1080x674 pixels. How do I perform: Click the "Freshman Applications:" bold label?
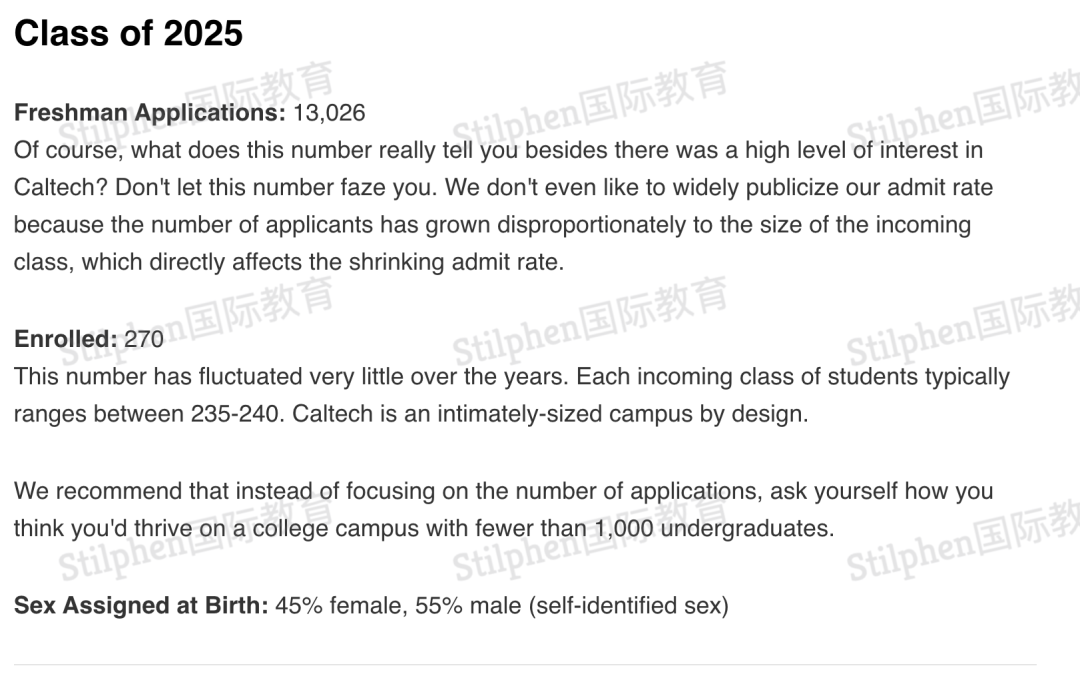[x=150, y=113]
